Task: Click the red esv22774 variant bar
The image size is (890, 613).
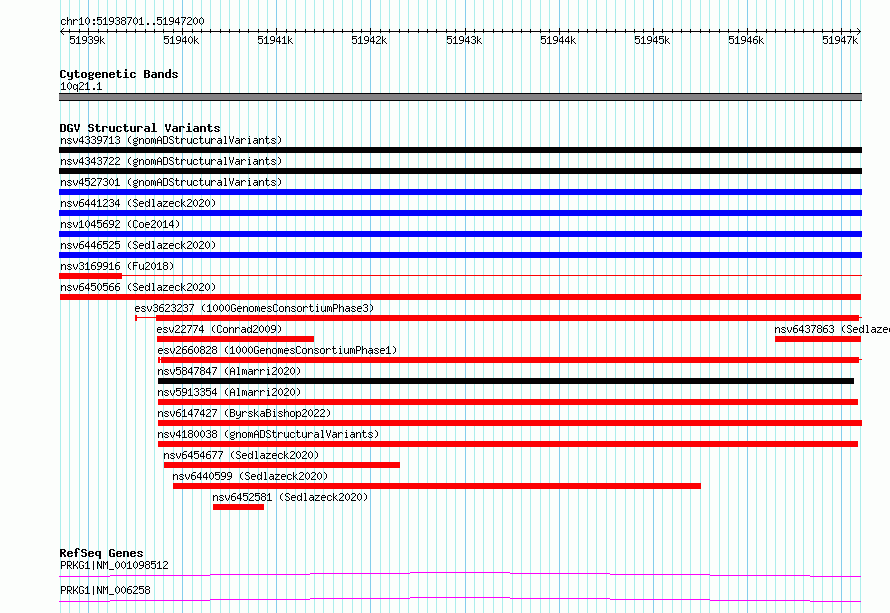Action: 236,339
